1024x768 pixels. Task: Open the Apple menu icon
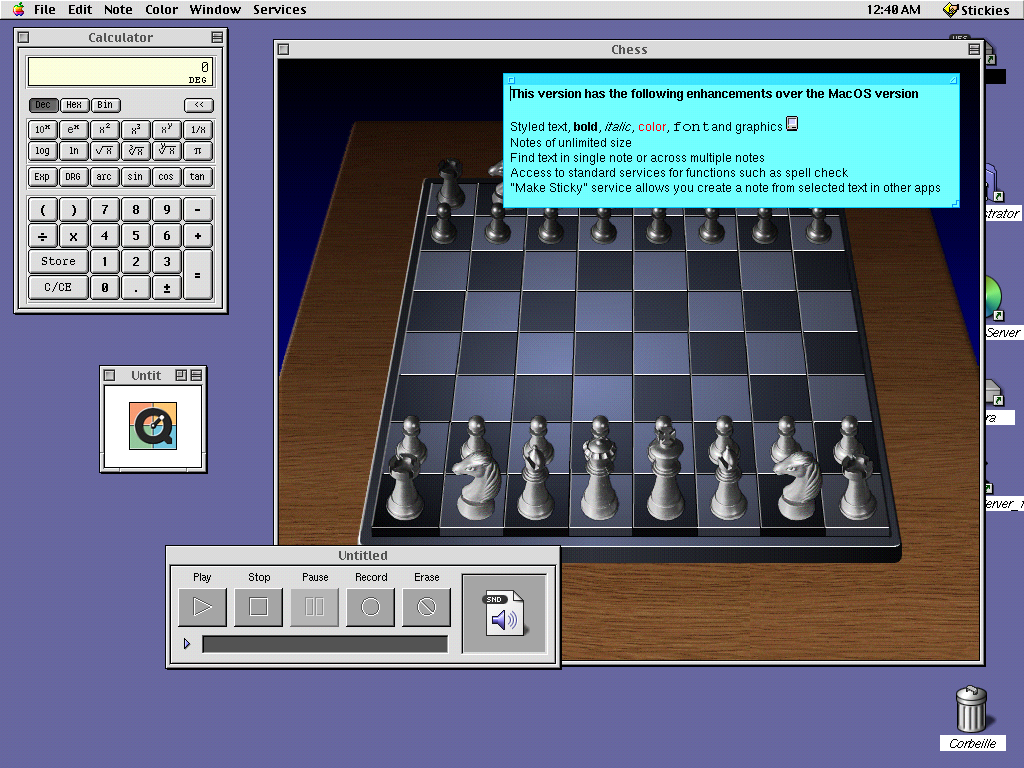point(18,9)
